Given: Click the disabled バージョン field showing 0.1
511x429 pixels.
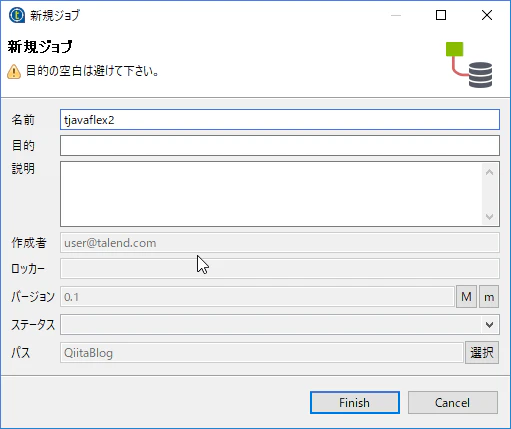Looking at the screenshot, I should coord(257,297).
